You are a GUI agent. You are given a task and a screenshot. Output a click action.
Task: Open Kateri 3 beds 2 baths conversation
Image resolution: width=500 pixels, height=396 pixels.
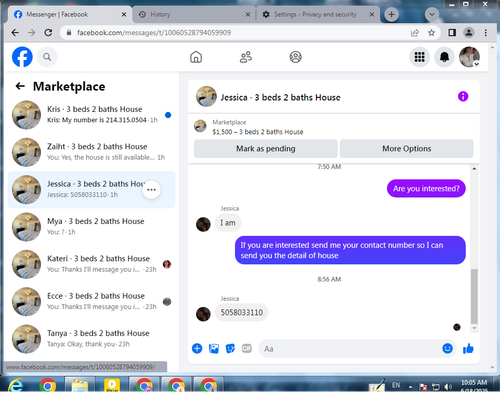click(92, 264)
